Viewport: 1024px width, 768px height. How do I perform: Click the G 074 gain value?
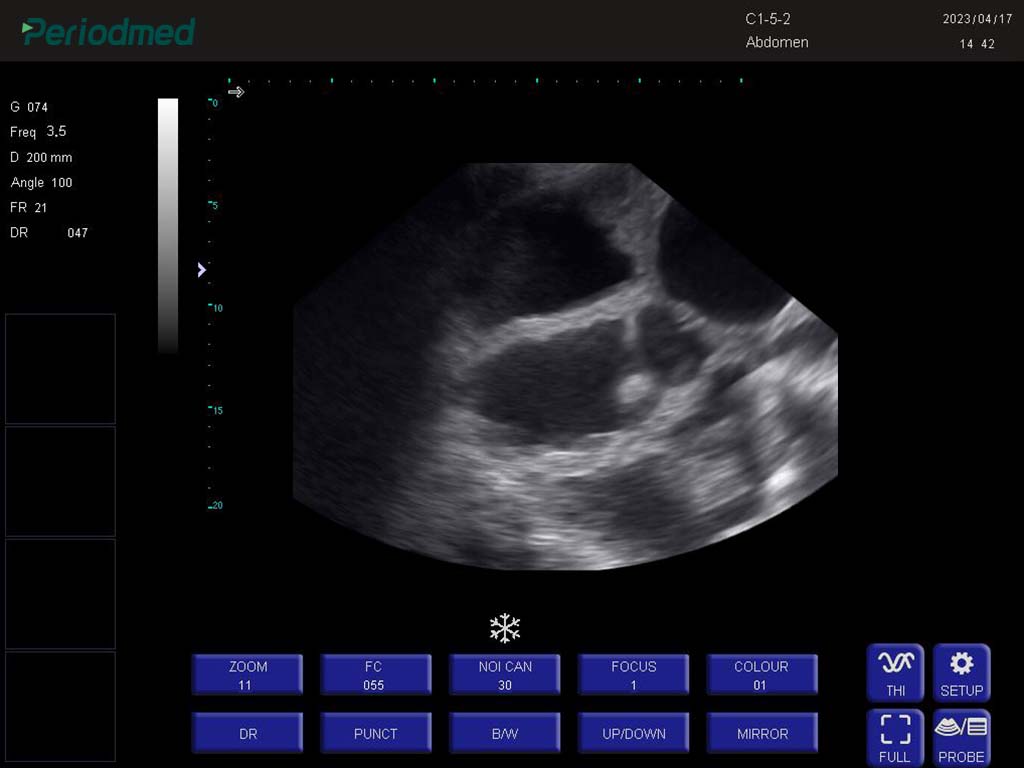29,107
